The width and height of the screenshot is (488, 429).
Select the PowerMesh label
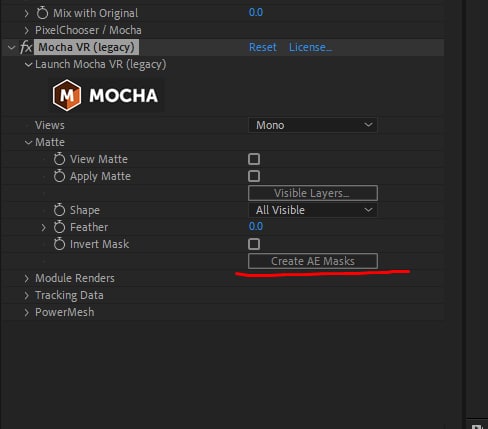click(65, 312)
